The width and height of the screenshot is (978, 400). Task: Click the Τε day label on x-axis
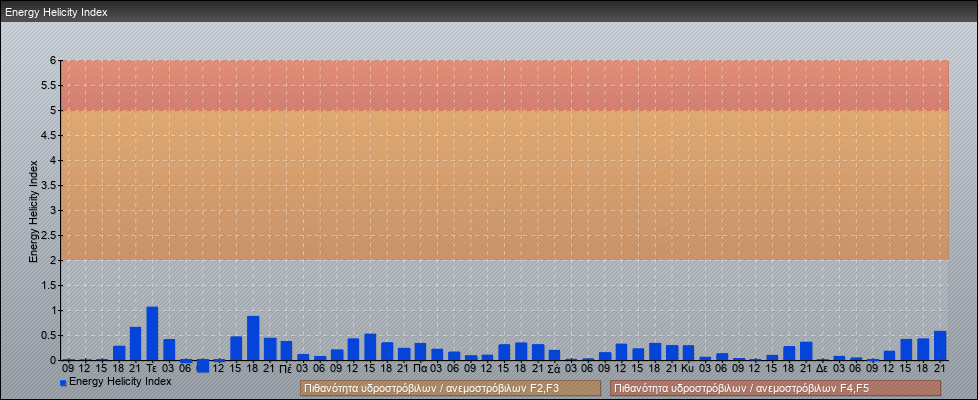coord(152,369)
